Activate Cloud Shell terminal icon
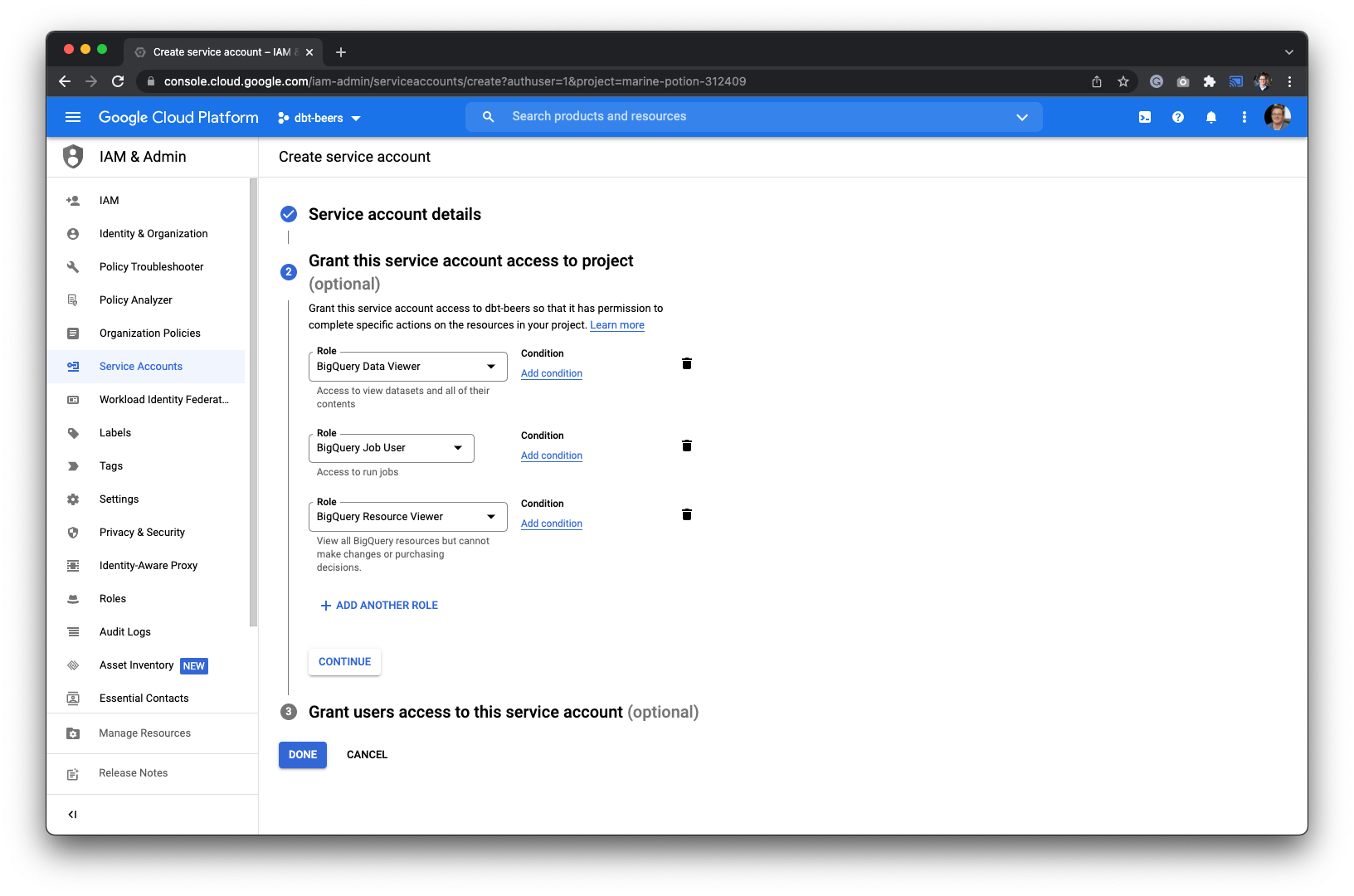 (x=1145, y=117)
